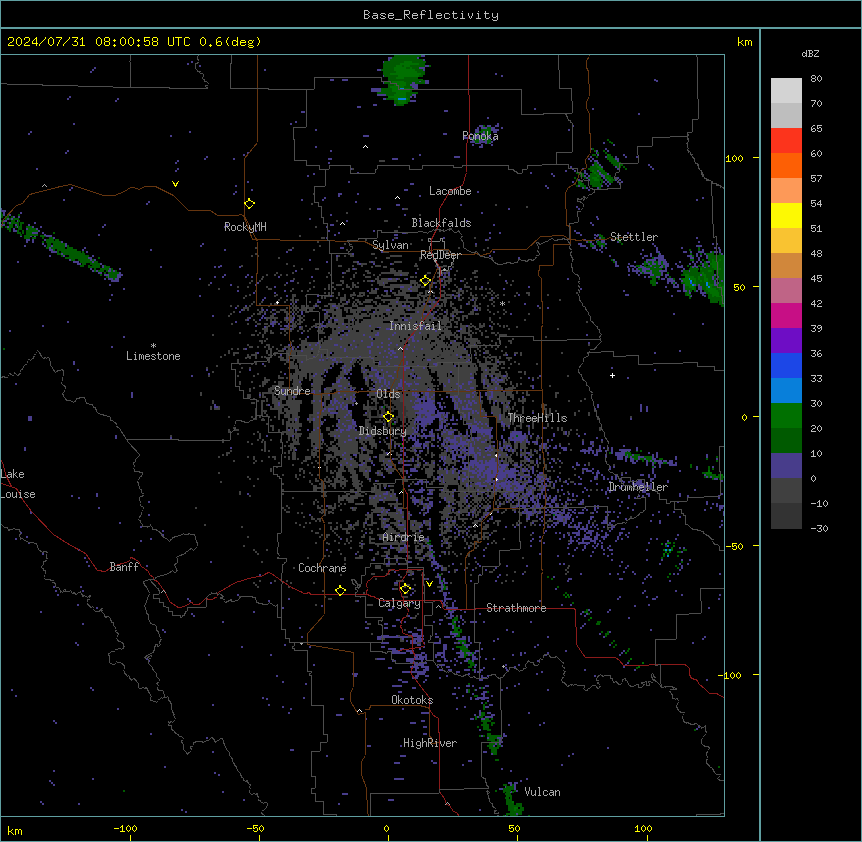Click the Stettler town label
862x842 pixels.
click(634, 237)
